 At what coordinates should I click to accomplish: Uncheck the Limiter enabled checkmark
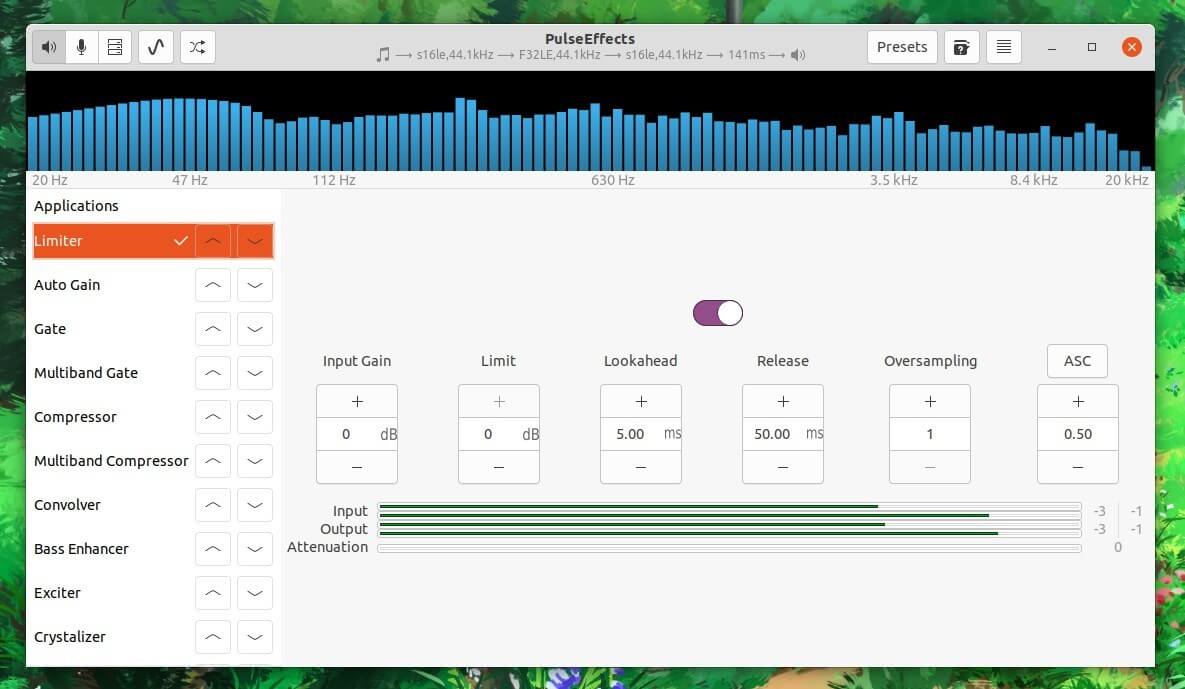181,240
